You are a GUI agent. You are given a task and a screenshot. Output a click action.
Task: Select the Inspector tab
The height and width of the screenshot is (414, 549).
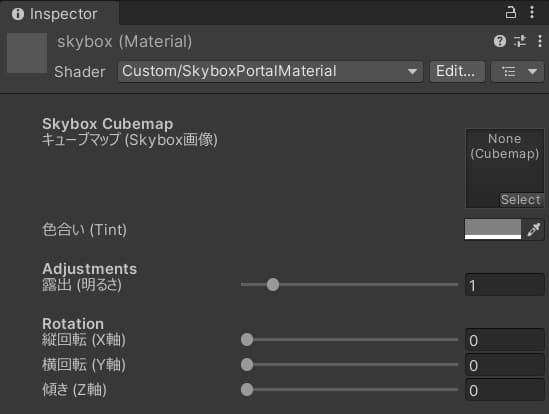click(x=59, y=14)
